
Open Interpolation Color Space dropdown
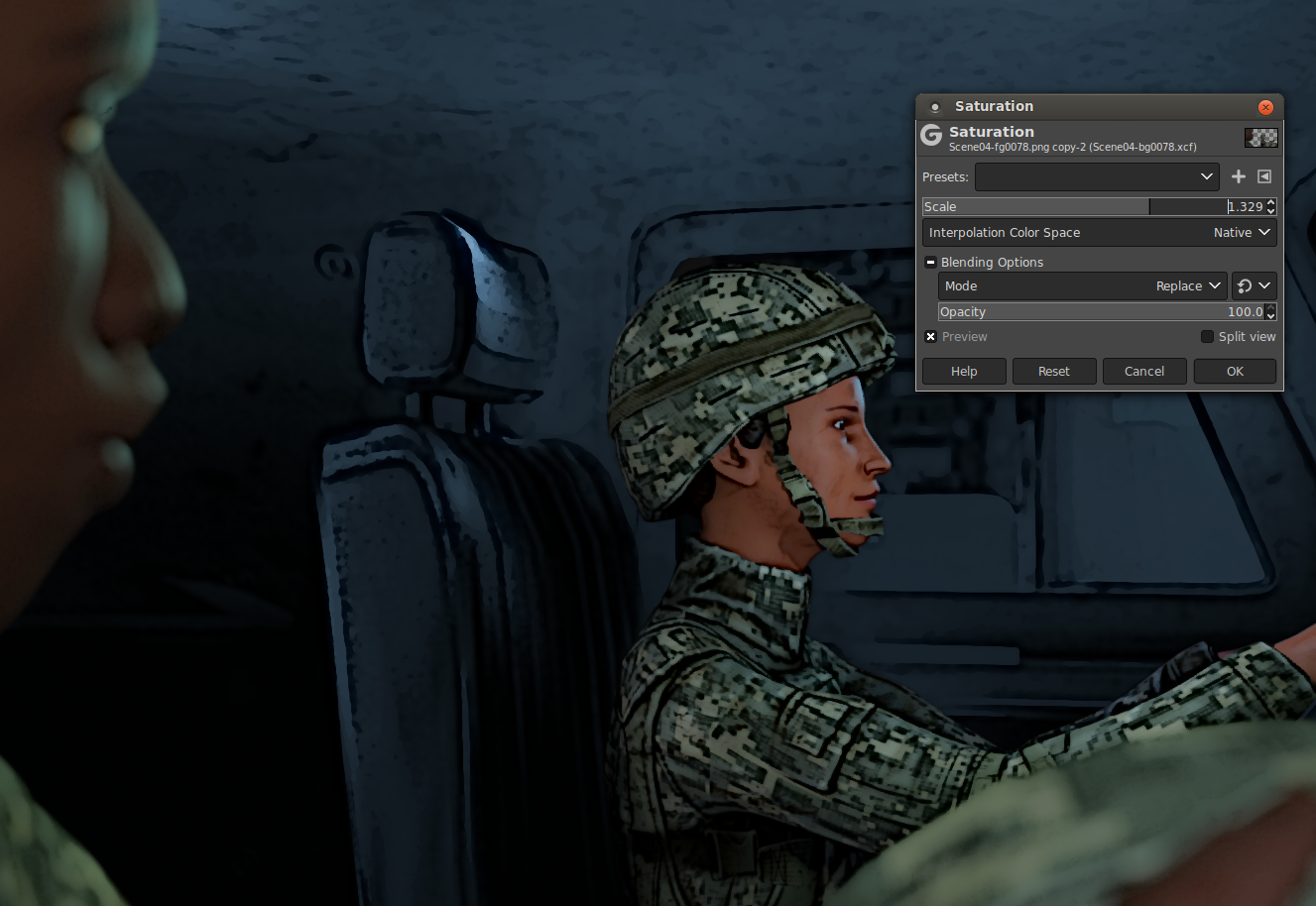(1099, 233)
